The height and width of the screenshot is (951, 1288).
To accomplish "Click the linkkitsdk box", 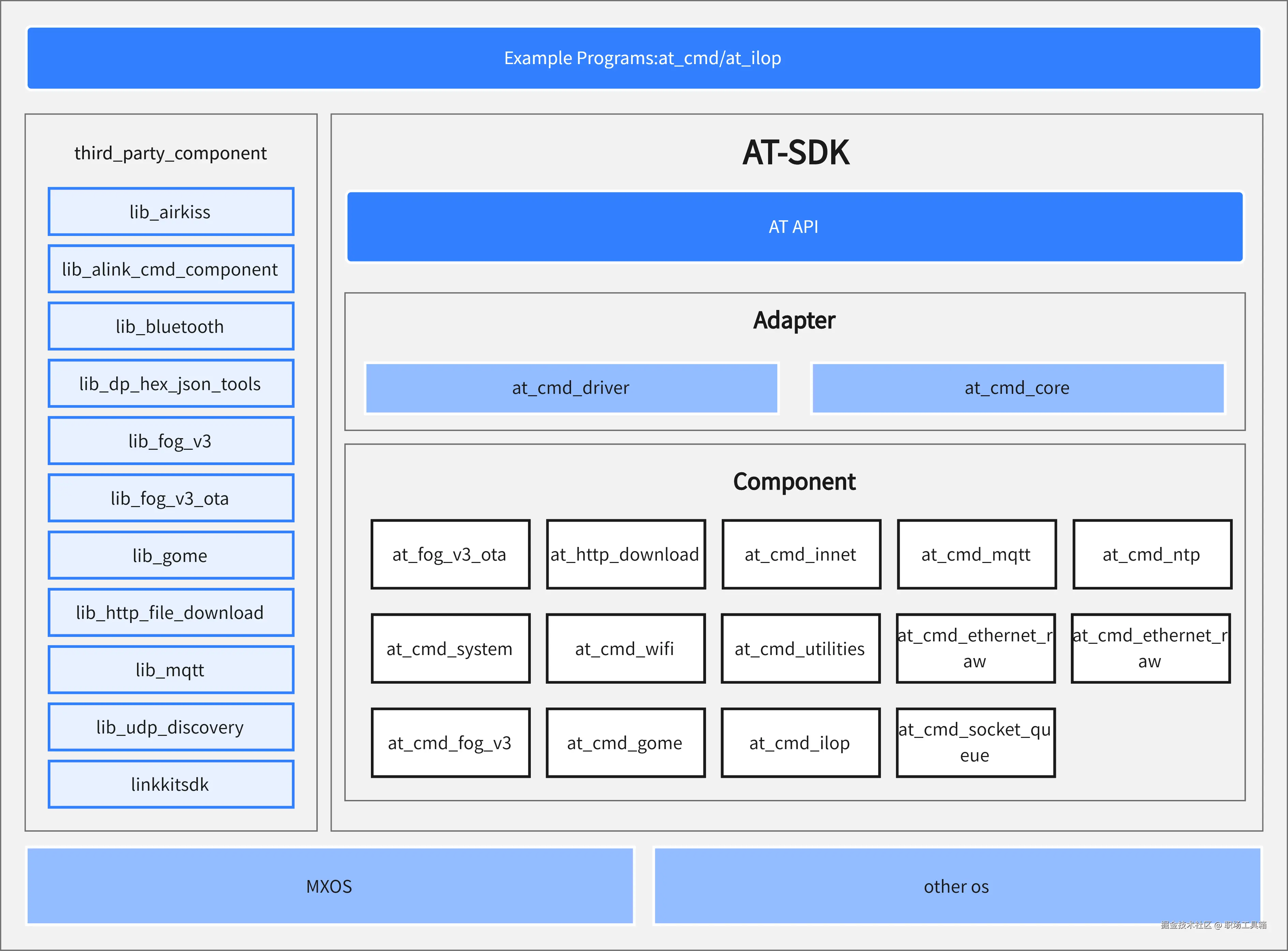I will click(171, 784).
